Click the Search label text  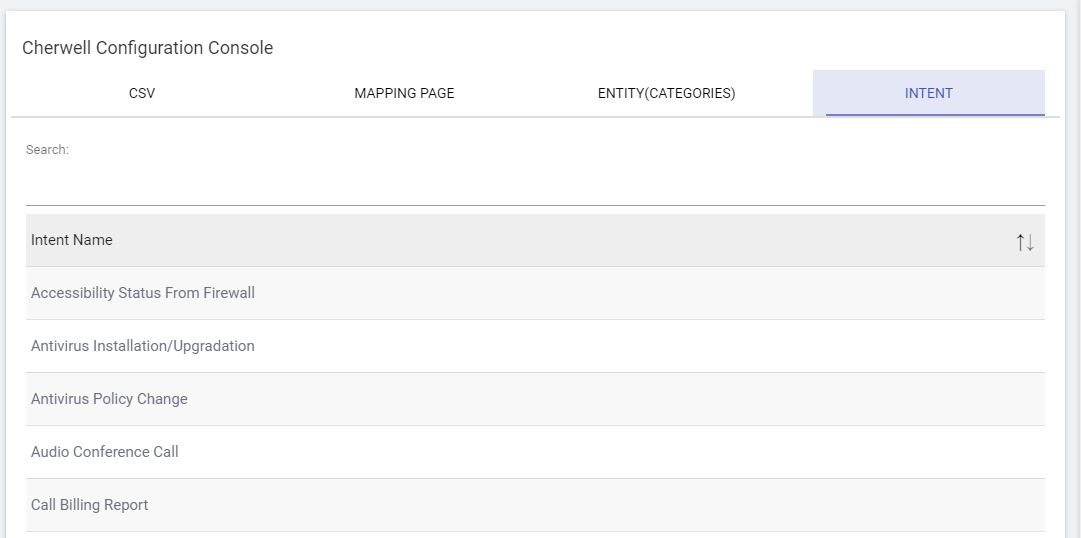[x=47, y=150]
